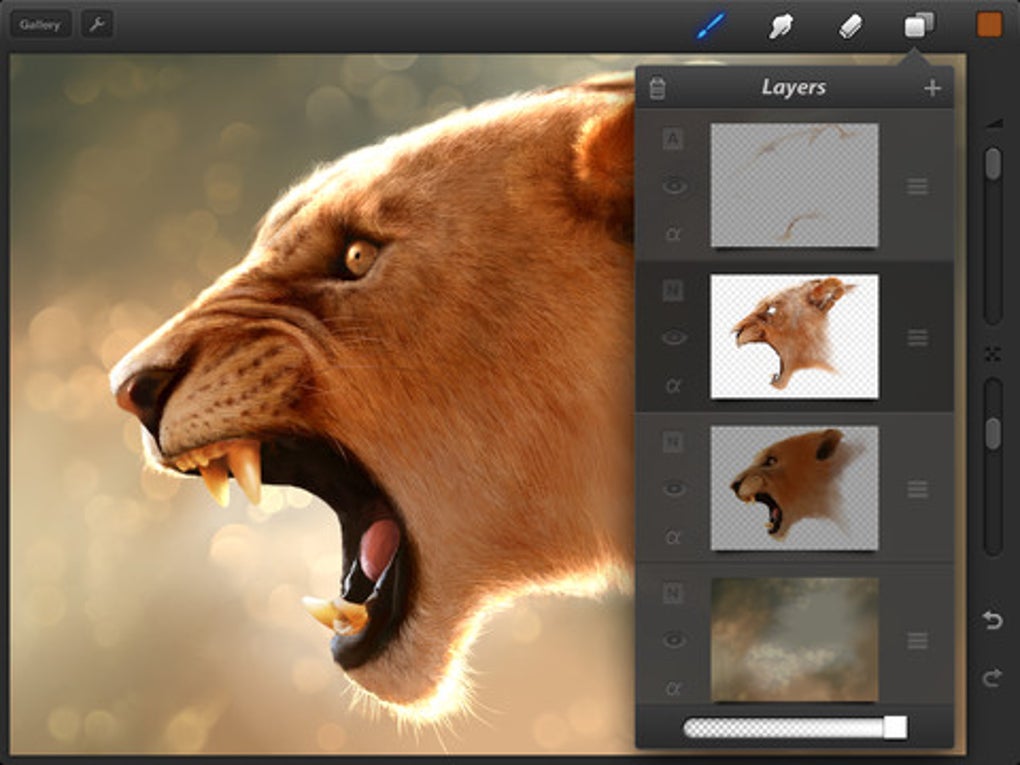Hide the cloudy background layer using its eye icon
This screenshot has height=765, width=1020.
pos(674,640)
